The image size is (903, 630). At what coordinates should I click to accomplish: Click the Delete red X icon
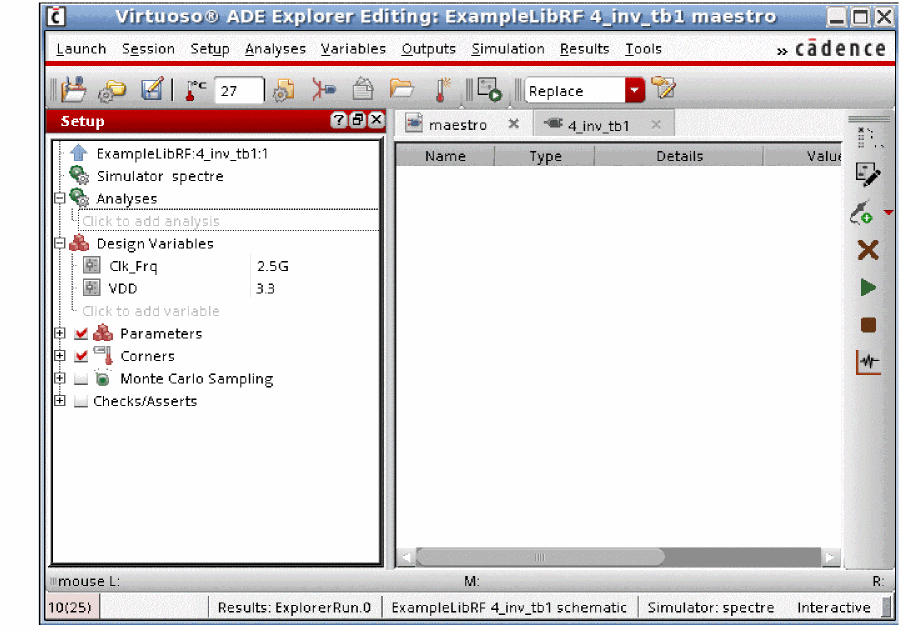pos(868,250)
